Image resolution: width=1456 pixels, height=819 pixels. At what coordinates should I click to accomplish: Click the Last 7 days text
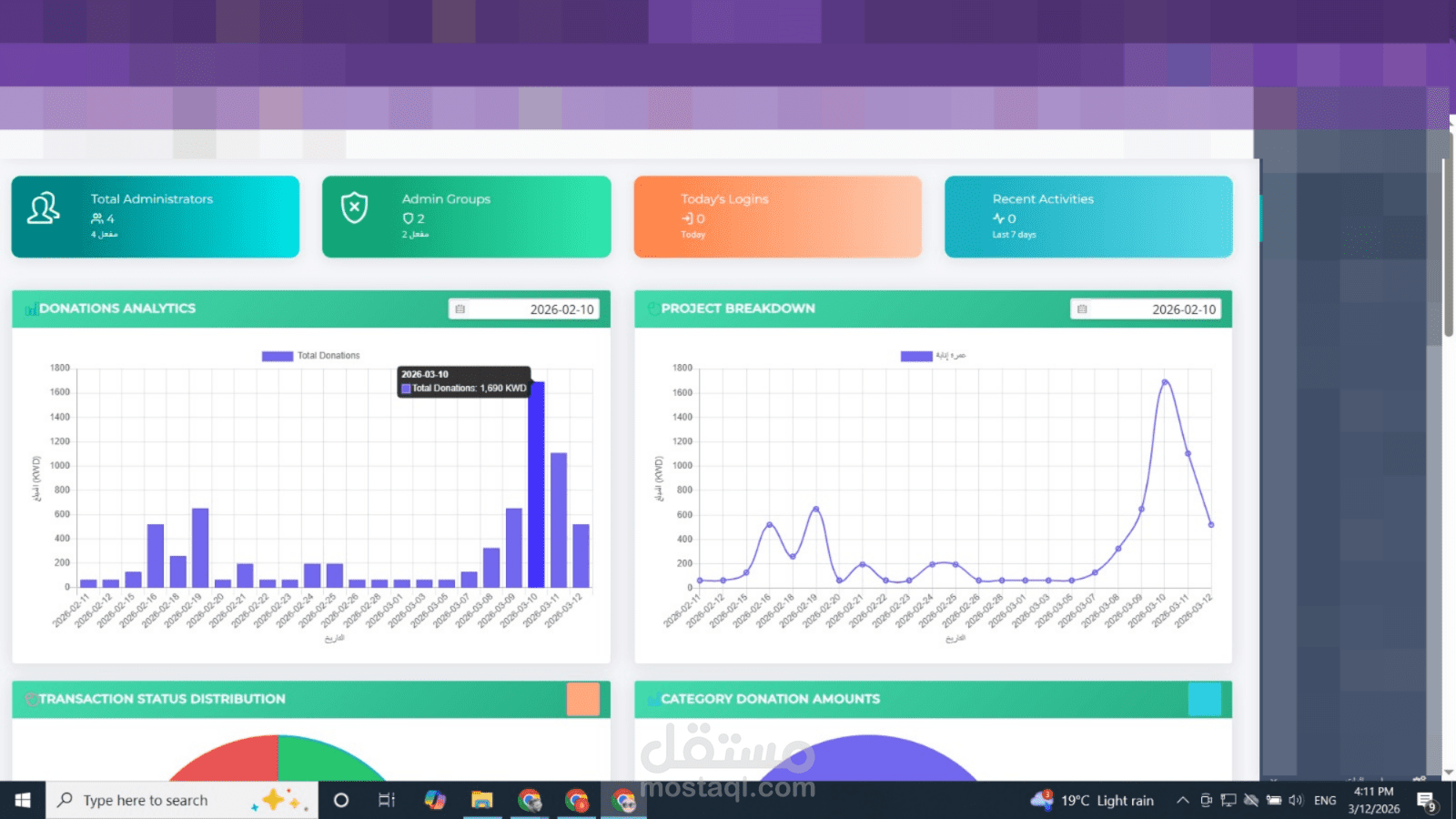(x=1014, y=235)
